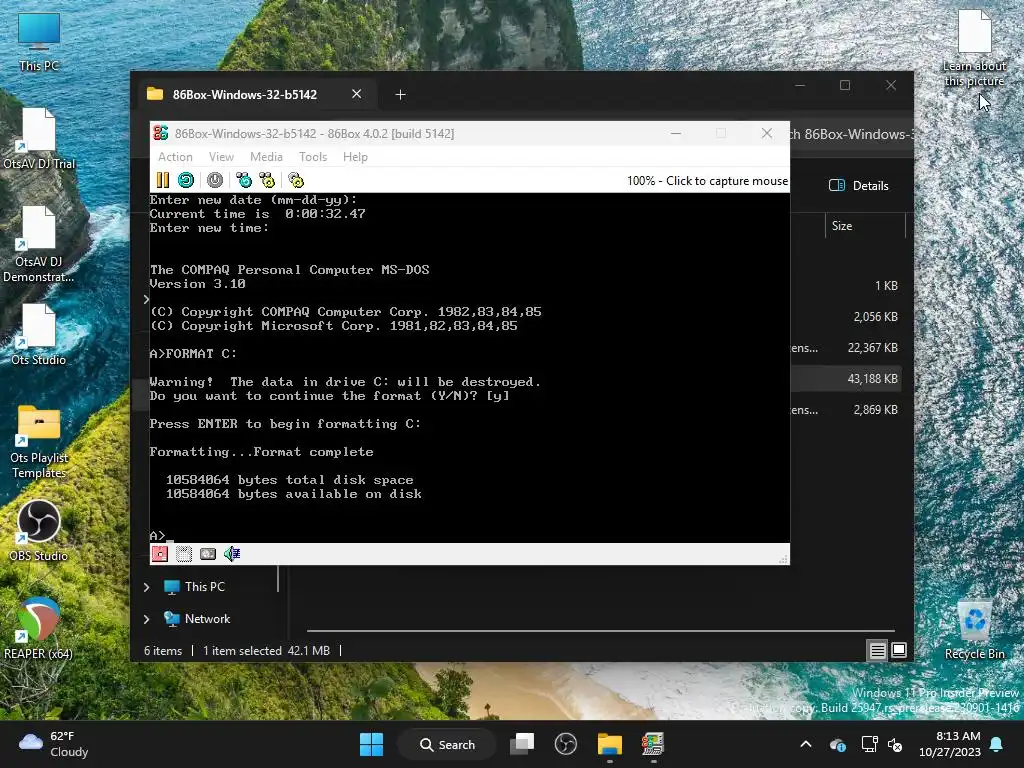
Task: Click the sound speaker status icon
Action: (x=232, y=554)
